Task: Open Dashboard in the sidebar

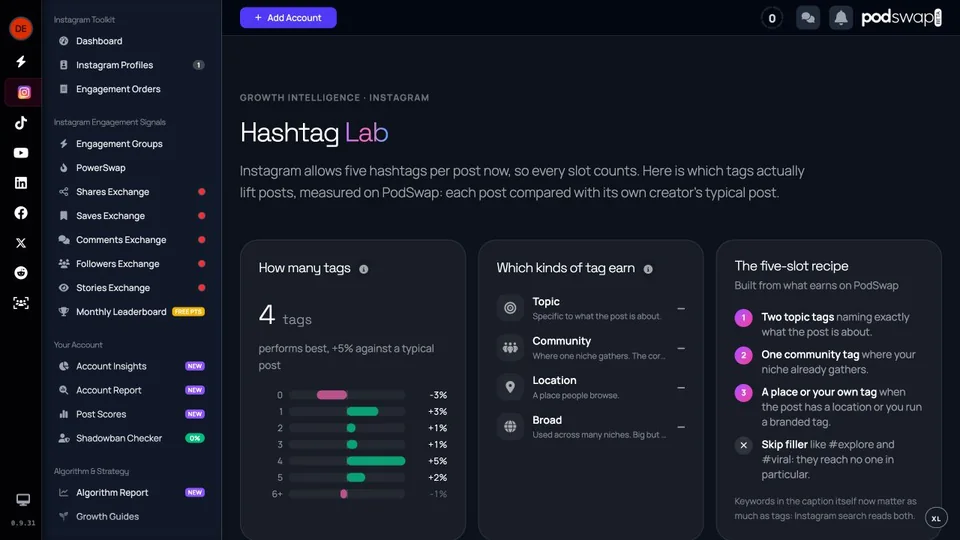Action: (131, 41)
